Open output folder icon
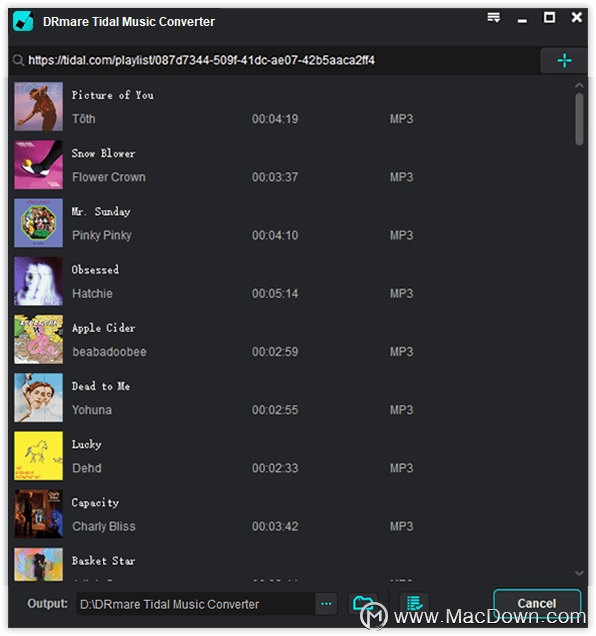Image resolution: width=596 pixels, height=636 pixels. tap(364, 604)
